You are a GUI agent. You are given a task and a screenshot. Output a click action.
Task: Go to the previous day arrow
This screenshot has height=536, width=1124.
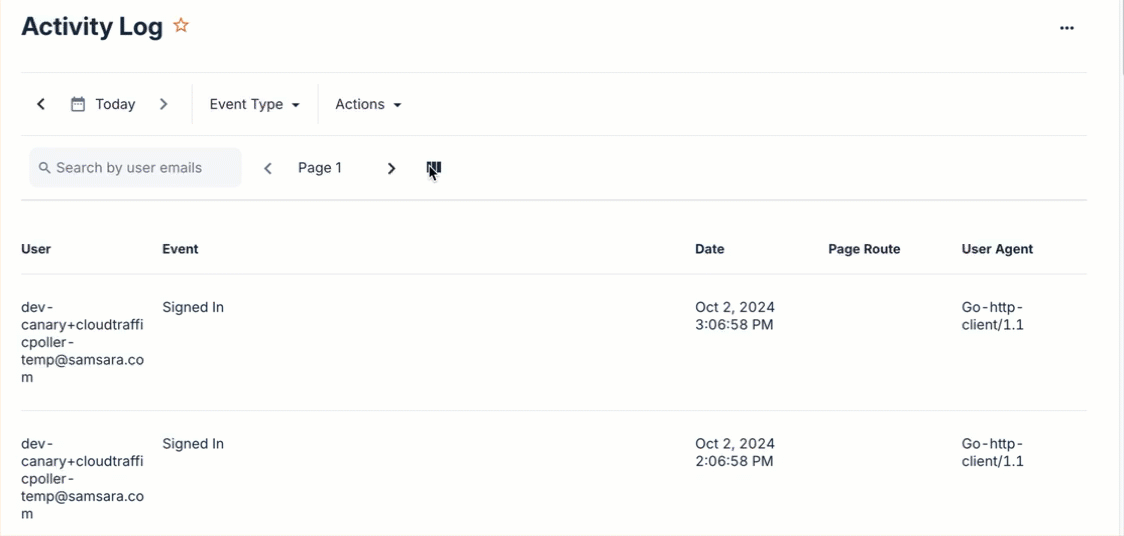(x=41, y=104)
